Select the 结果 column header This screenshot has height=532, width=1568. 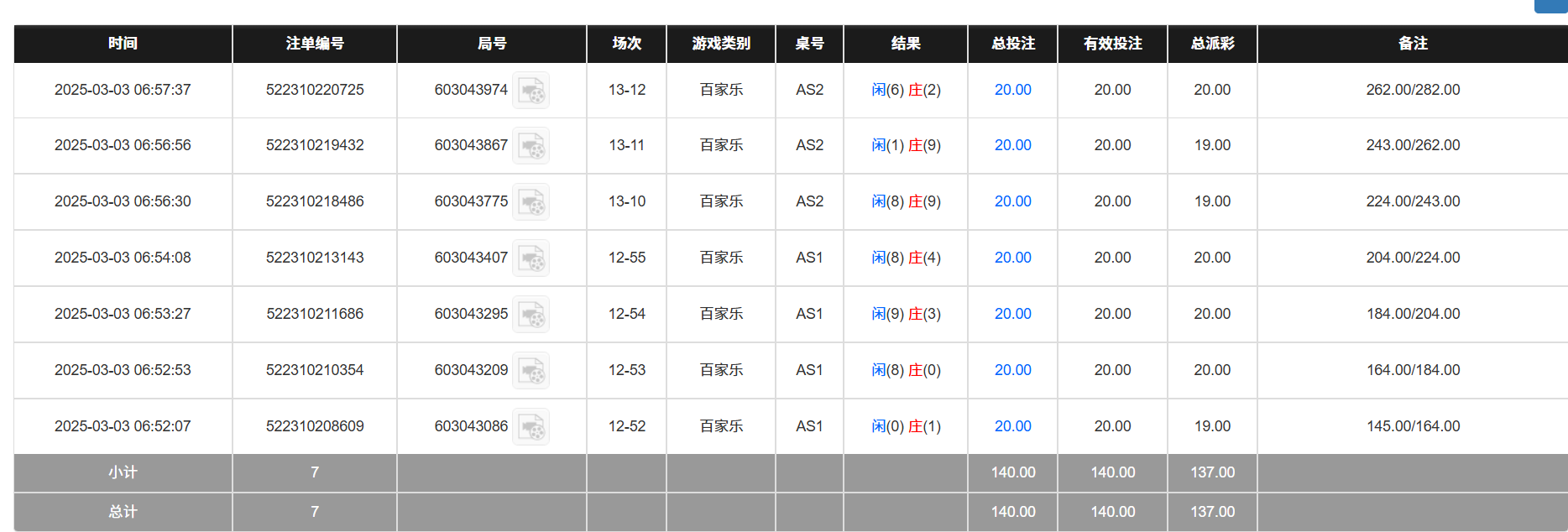905,44
